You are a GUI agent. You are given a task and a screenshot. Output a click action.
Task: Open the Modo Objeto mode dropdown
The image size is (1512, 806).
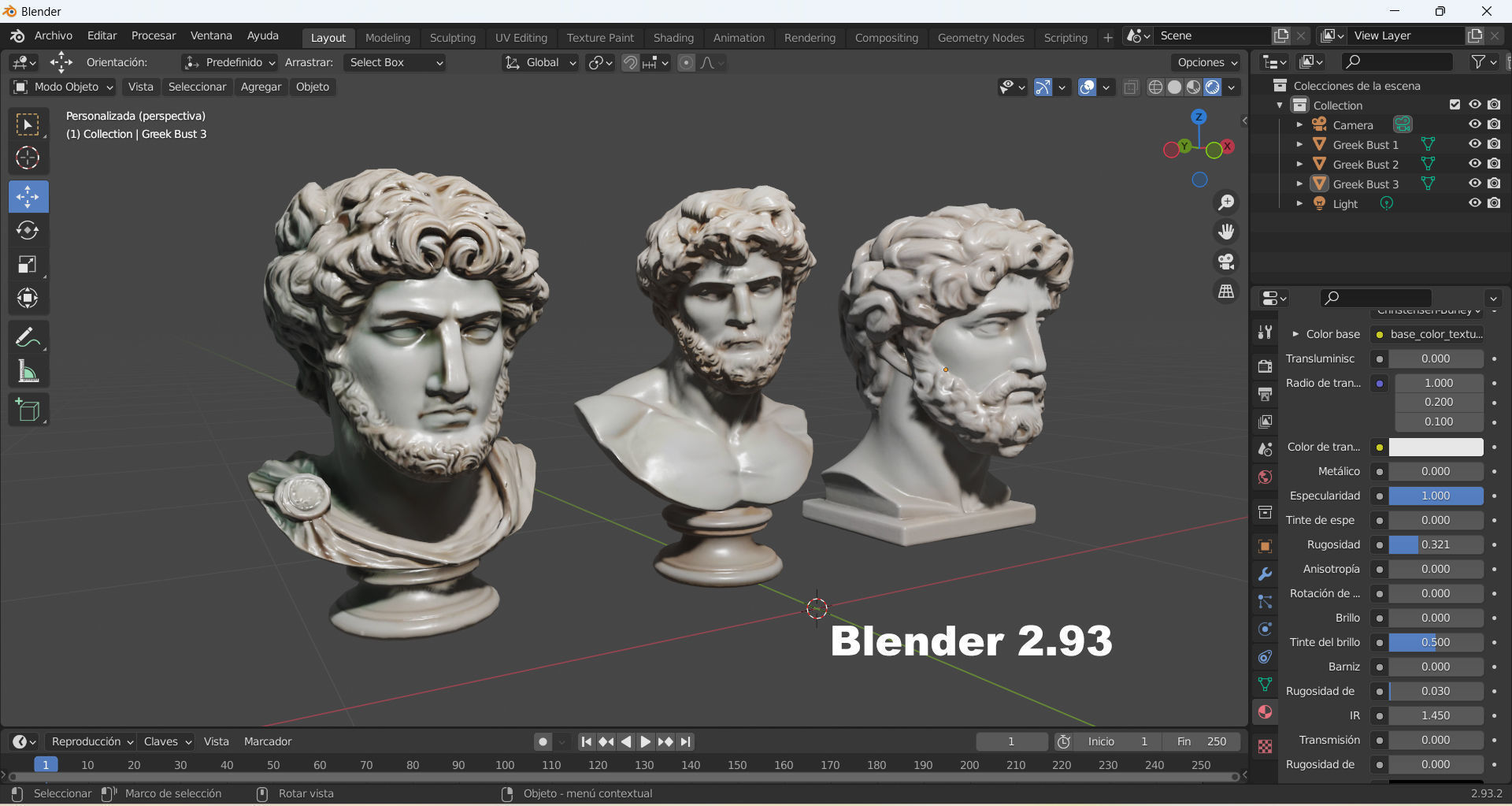(x=63, y=87)
